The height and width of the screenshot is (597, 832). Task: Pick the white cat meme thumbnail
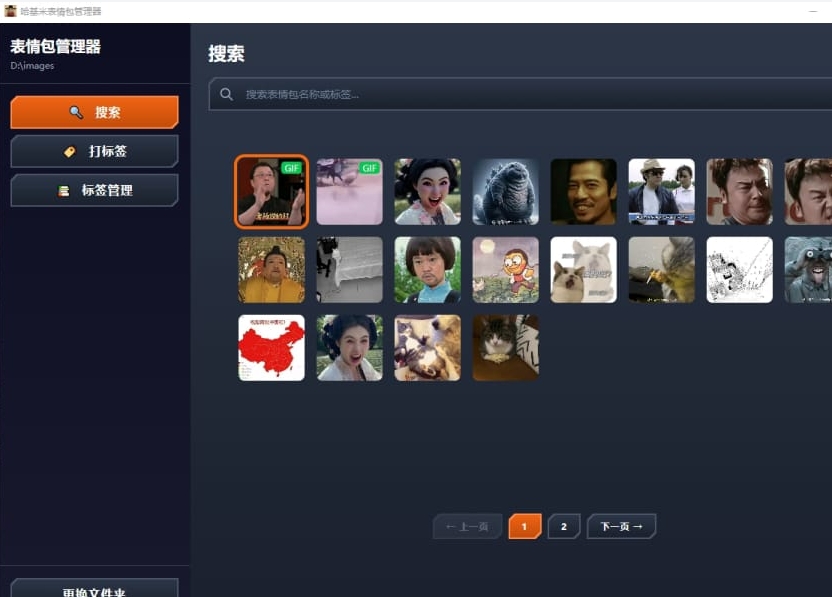click(x=583, y=269)
